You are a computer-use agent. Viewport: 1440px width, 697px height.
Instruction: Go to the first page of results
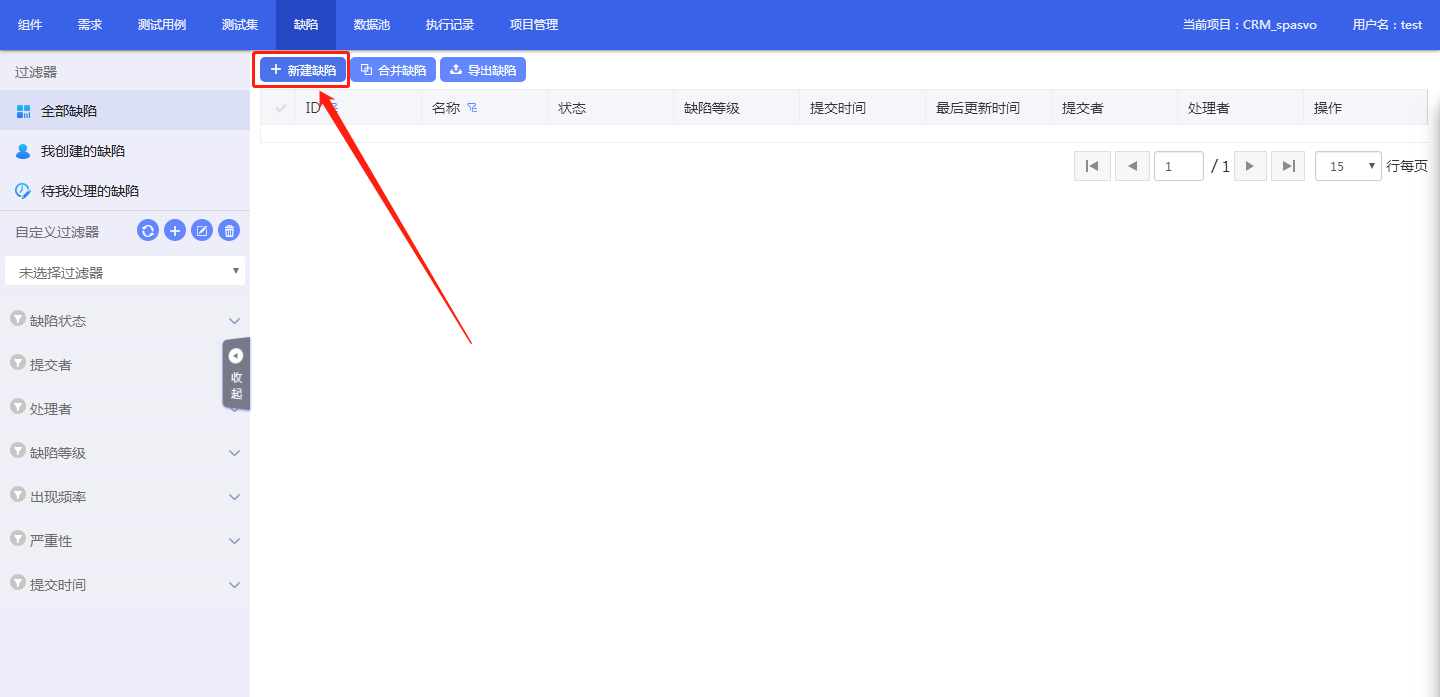[1092, 166]
